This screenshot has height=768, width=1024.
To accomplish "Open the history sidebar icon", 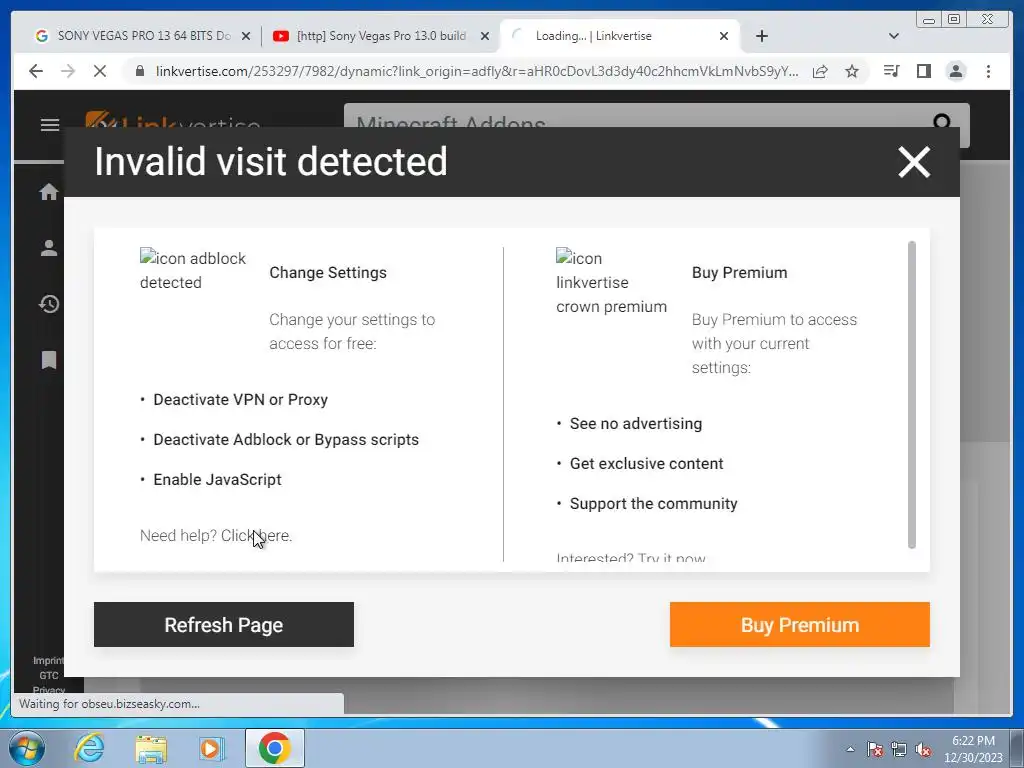I will coord(49,304).
